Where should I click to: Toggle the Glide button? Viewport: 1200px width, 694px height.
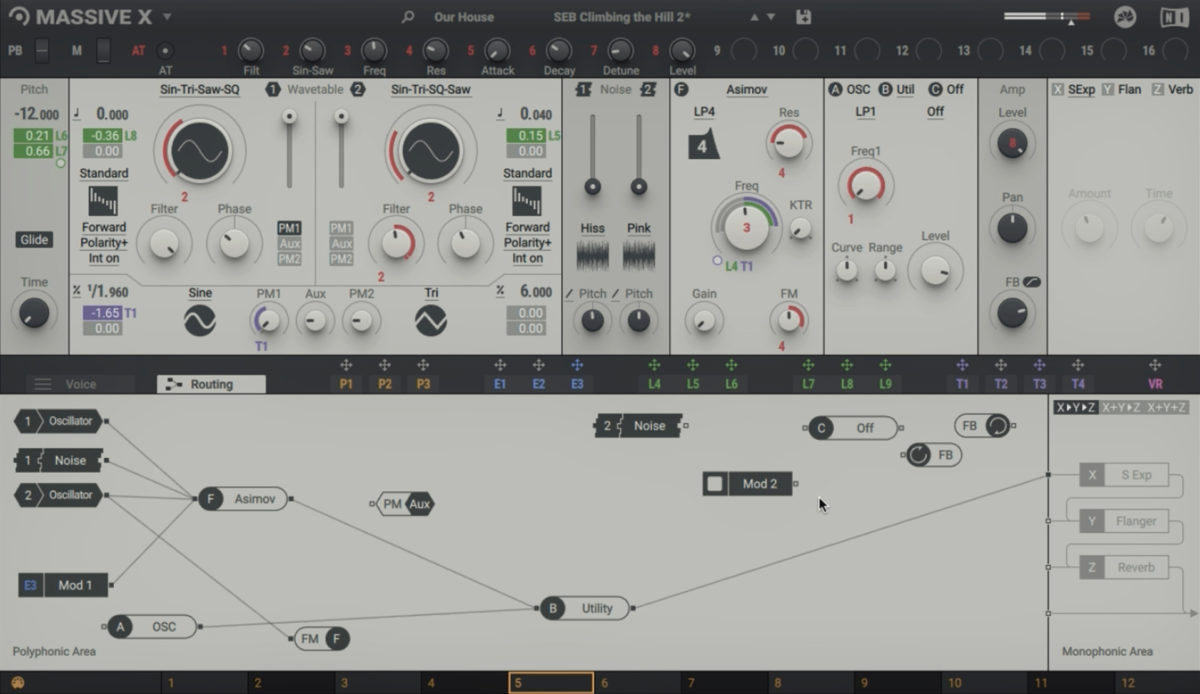point(34,240)
